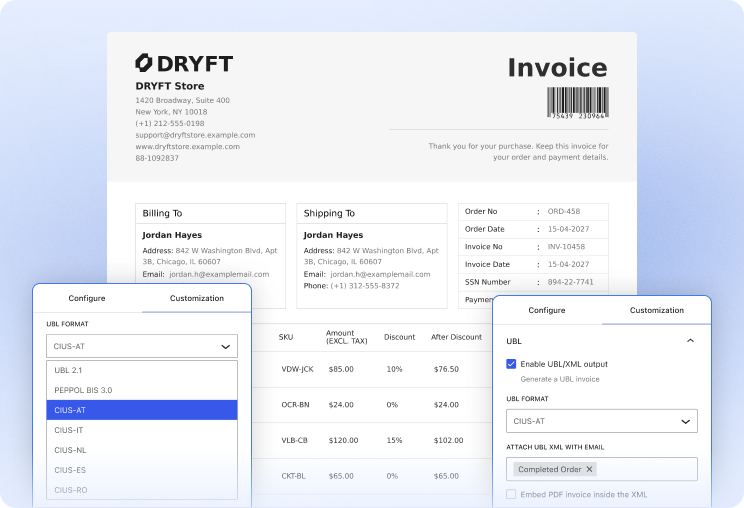744x508 pixels.
Task: Click the After Discount column header
Action: coord(456,337)
